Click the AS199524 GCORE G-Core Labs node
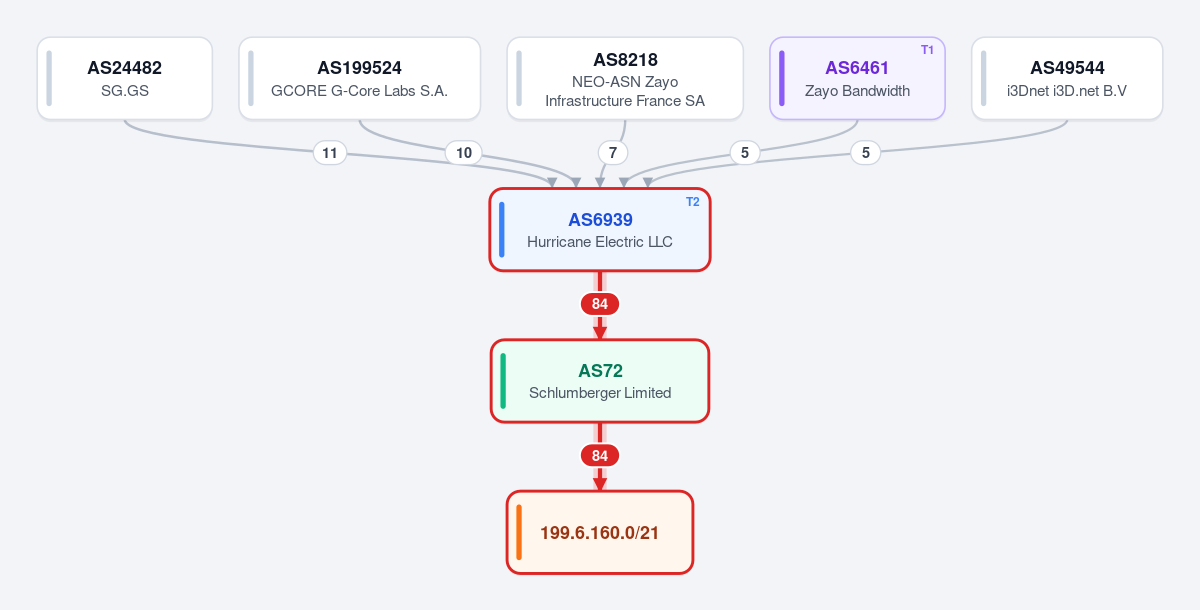This screenshot has width=1200, height=610. (360, 79)
